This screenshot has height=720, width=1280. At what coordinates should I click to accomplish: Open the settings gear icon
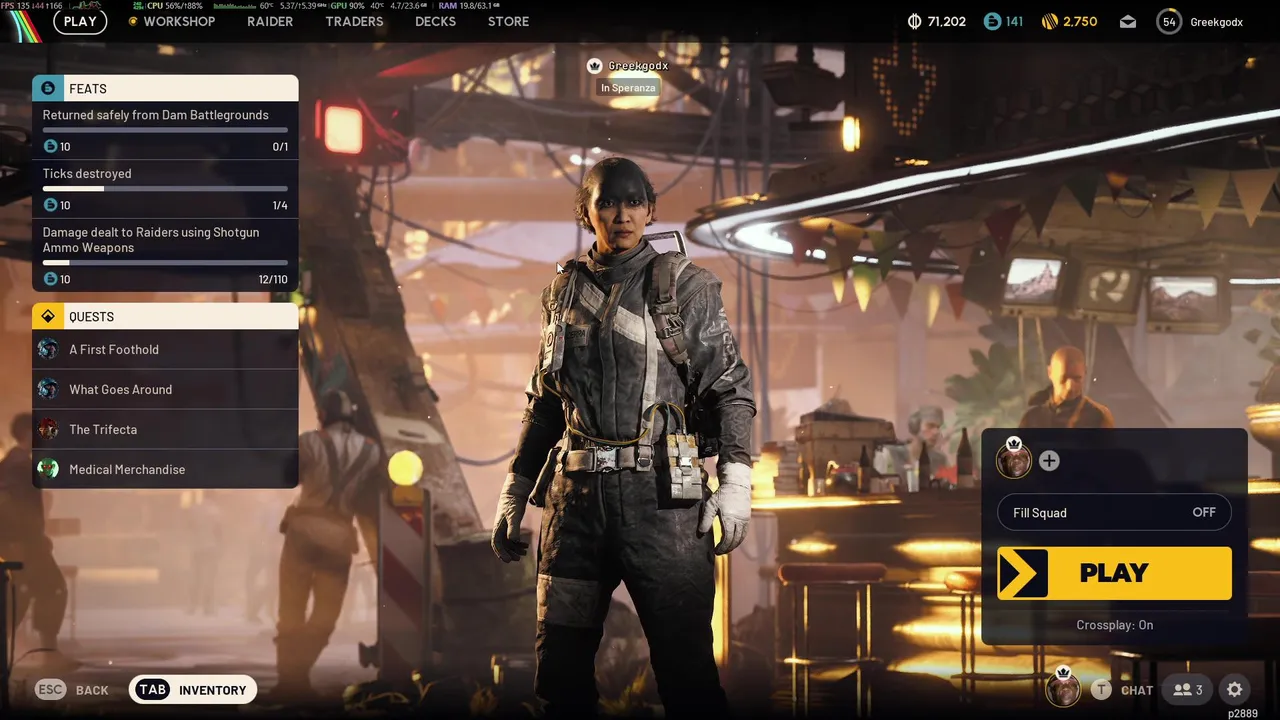coord(1235,690)
